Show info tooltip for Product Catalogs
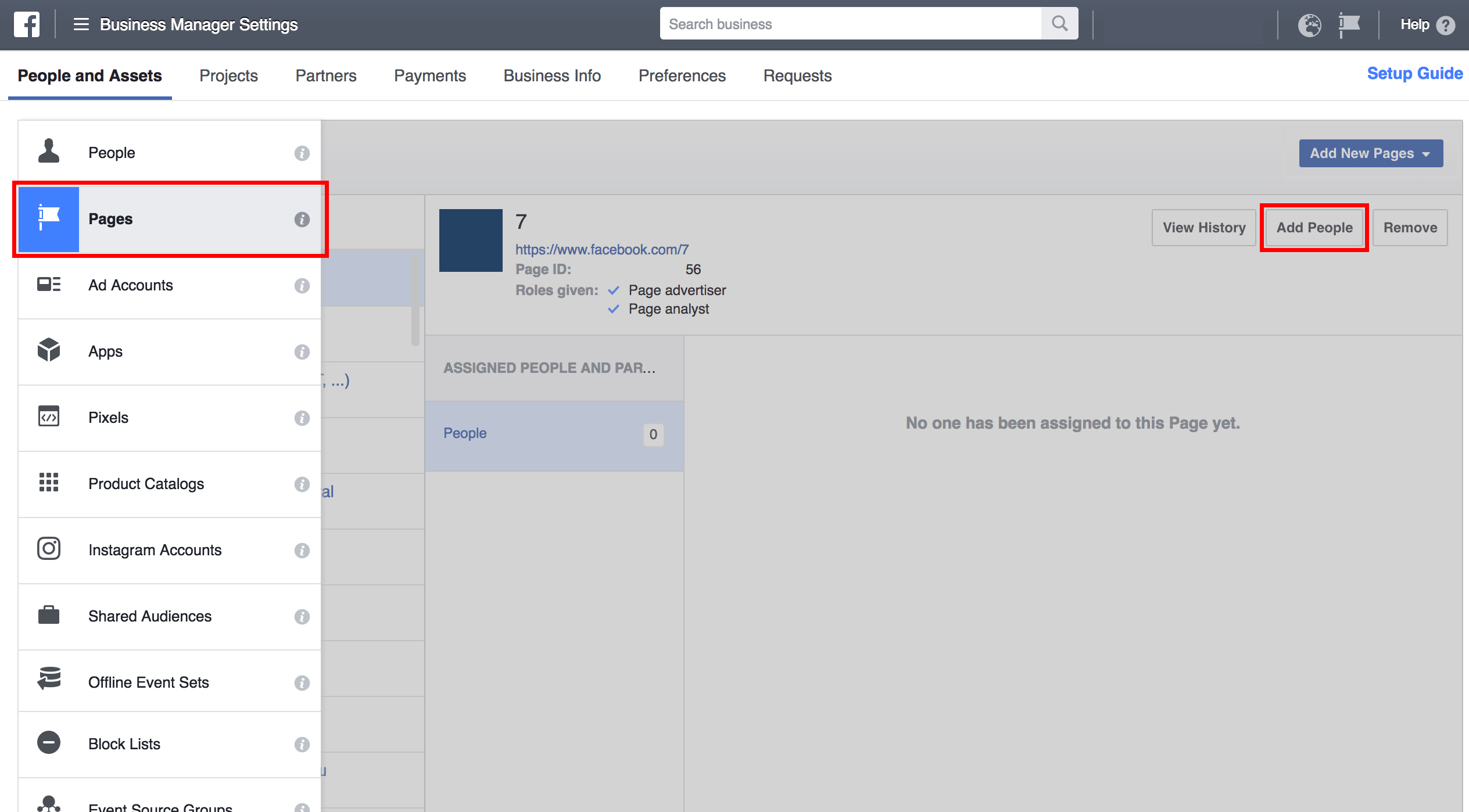The height and width of the screenshot is (812, 1469). (x=302, y=484)
